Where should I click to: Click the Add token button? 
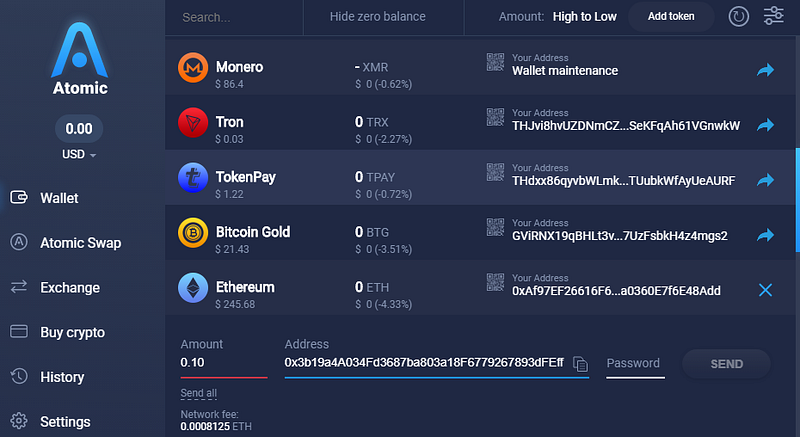coord(671,16)
